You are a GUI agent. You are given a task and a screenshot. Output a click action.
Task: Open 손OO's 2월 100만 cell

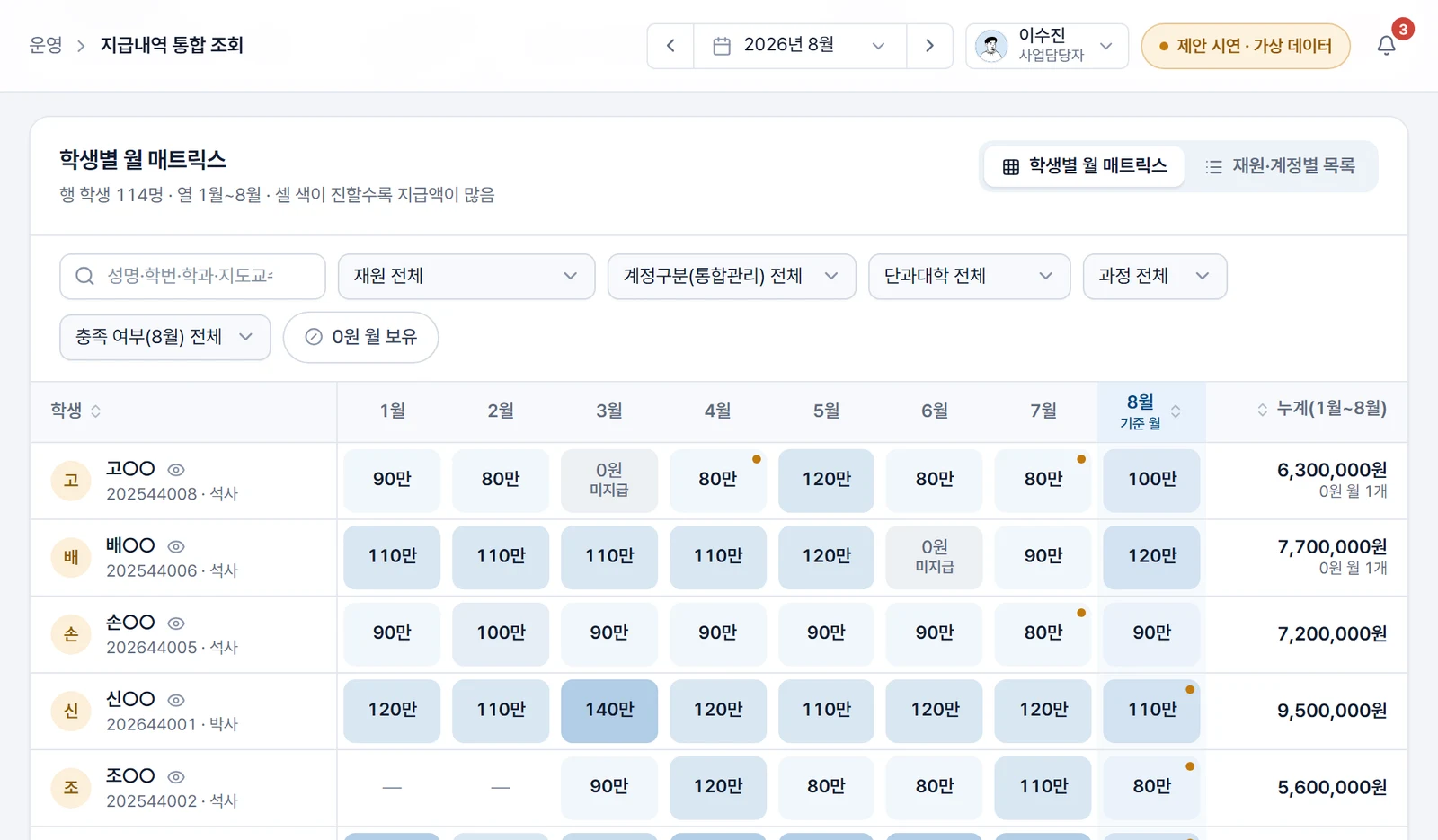pyautogui.click(x=501, y=634)
